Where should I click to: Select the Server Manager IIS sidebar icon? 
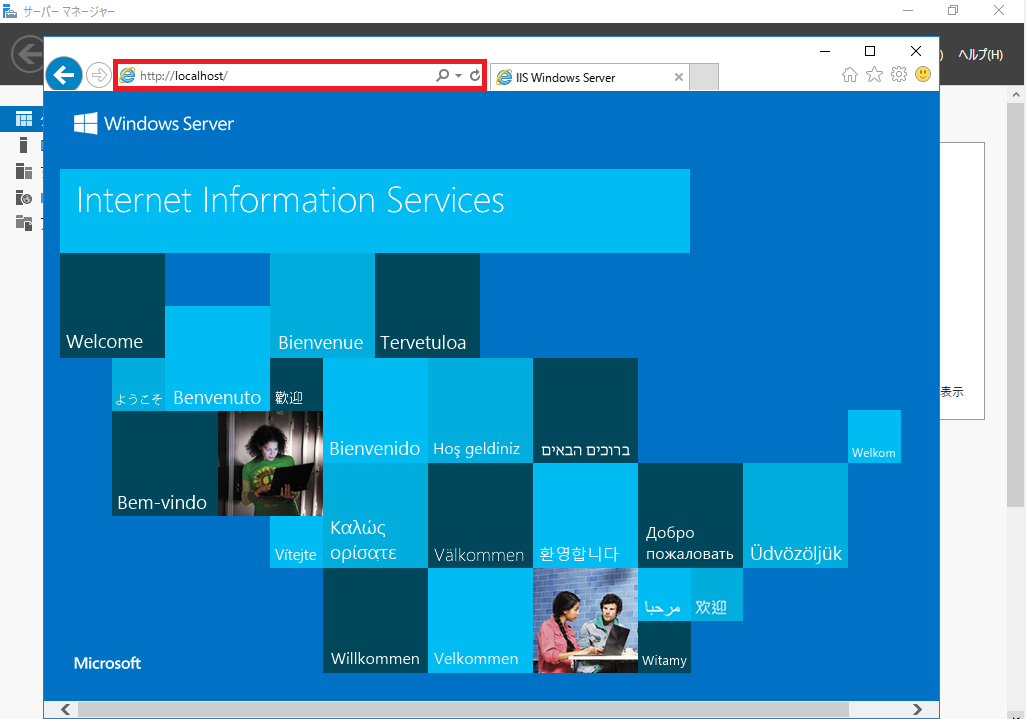click(24, 197)
